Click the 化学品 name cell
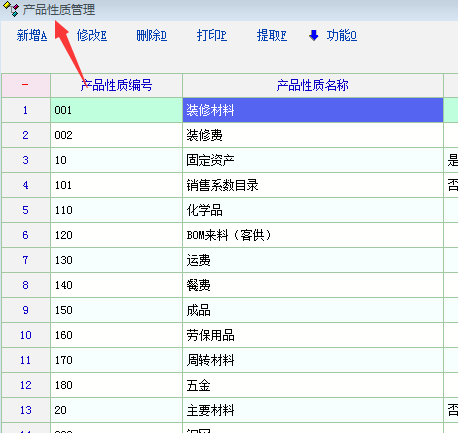This screenshot has width=458, height=433. pyautogui.click(x=313, y=210)
